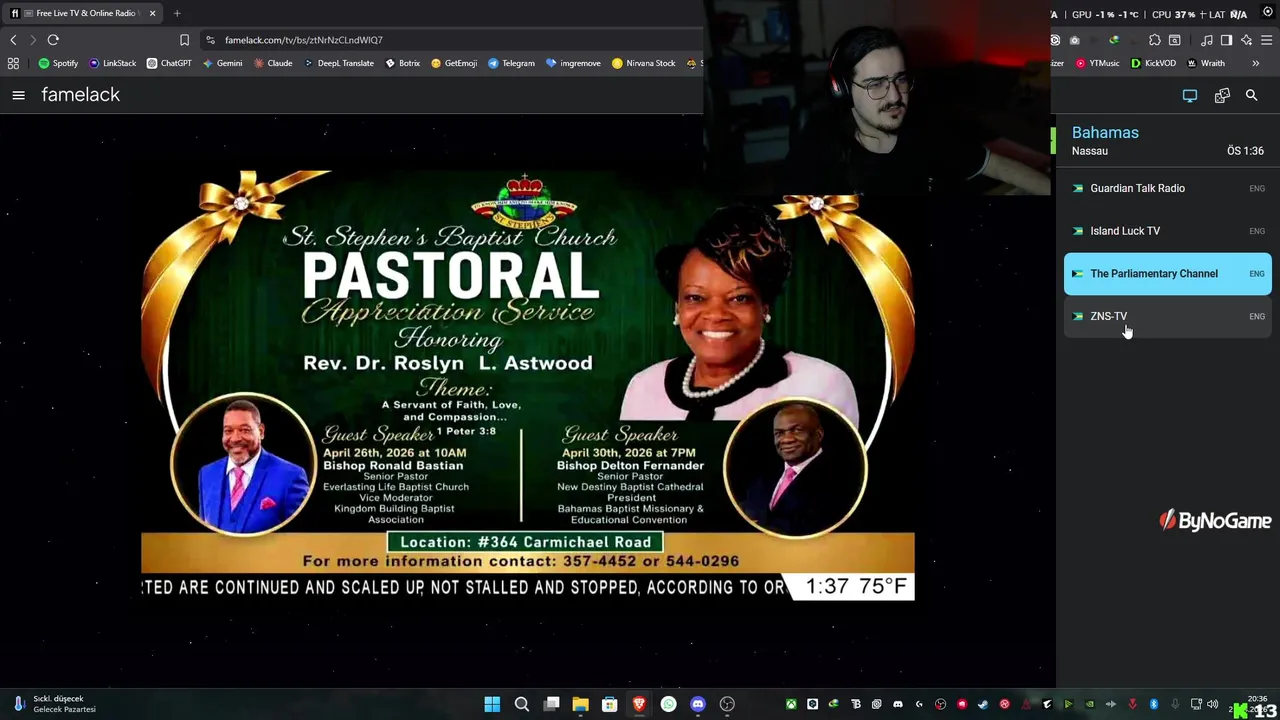Click the Brave browser taskbar icon
Screen dimensions: 1280x720
(x=639, y=704)
